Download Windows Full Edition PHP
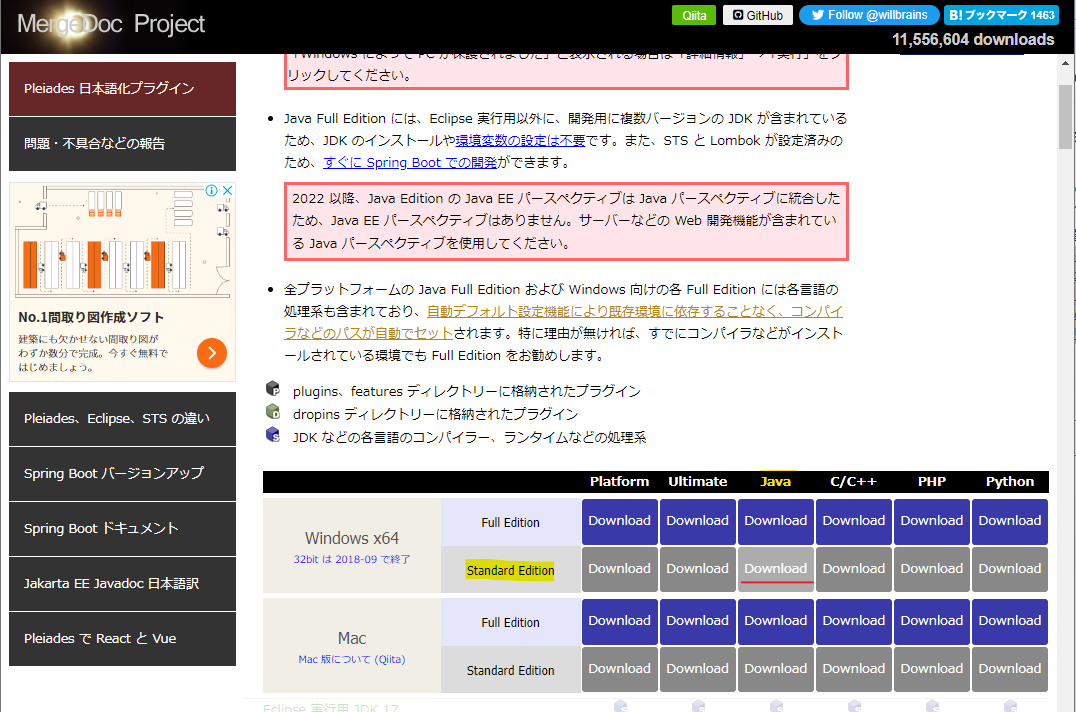Image resolution: width=1076 pixels, height=712 pixels. [x=932, y=521]
